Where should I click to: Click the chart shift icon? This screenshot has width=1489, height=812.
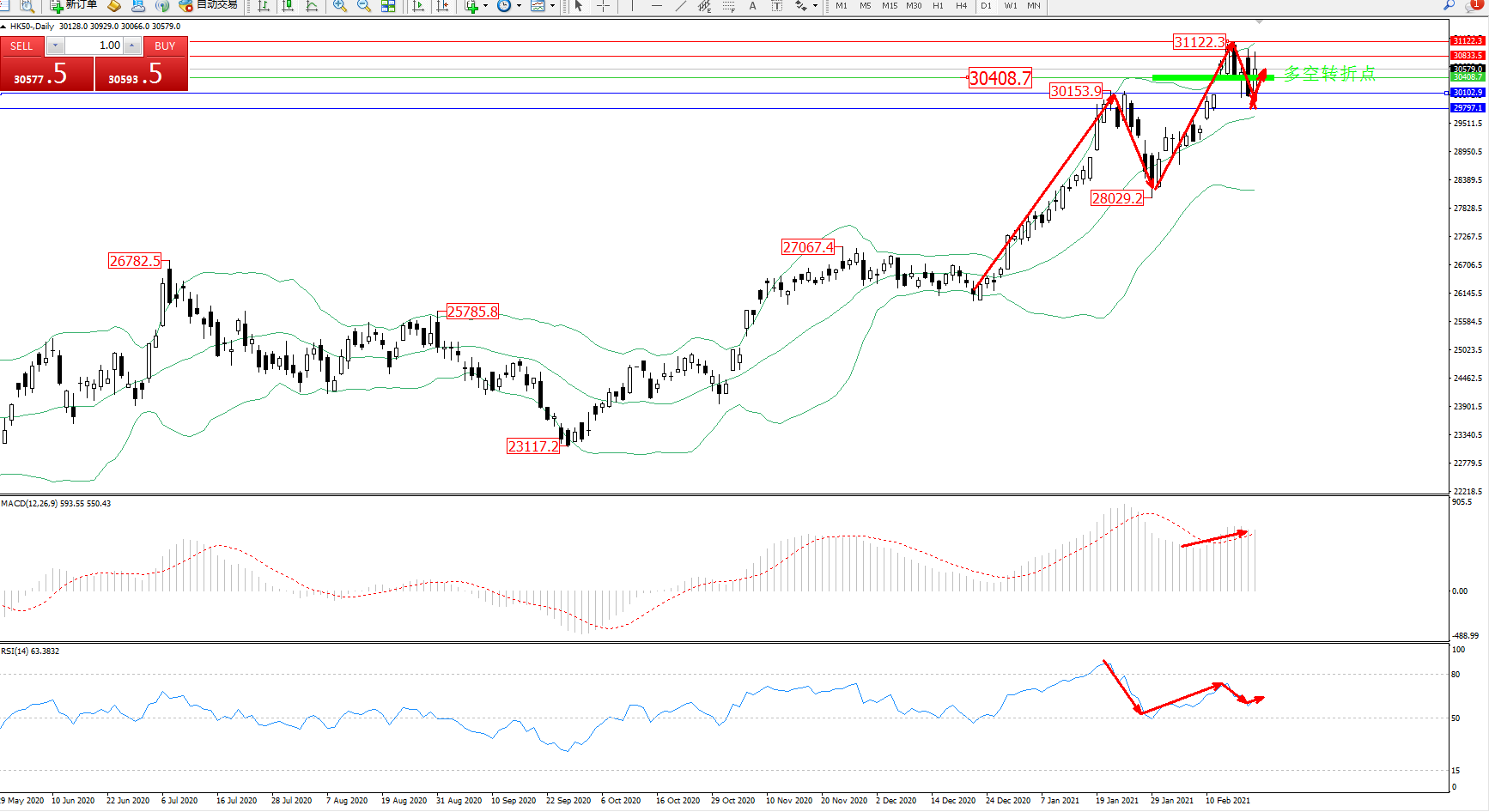point(442,6)
